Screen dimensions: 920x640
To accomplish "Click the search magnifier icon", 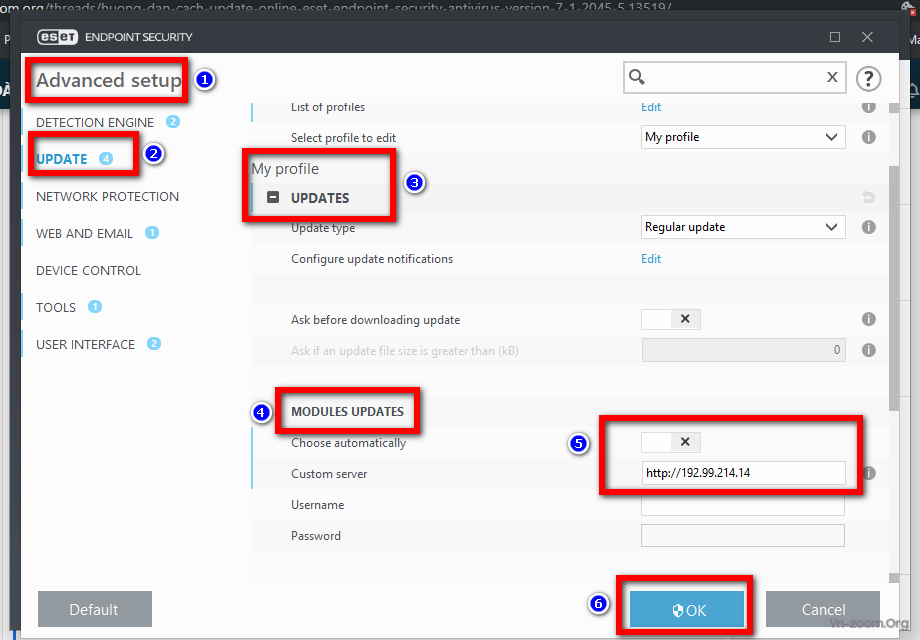I will (x=637, y=78).
